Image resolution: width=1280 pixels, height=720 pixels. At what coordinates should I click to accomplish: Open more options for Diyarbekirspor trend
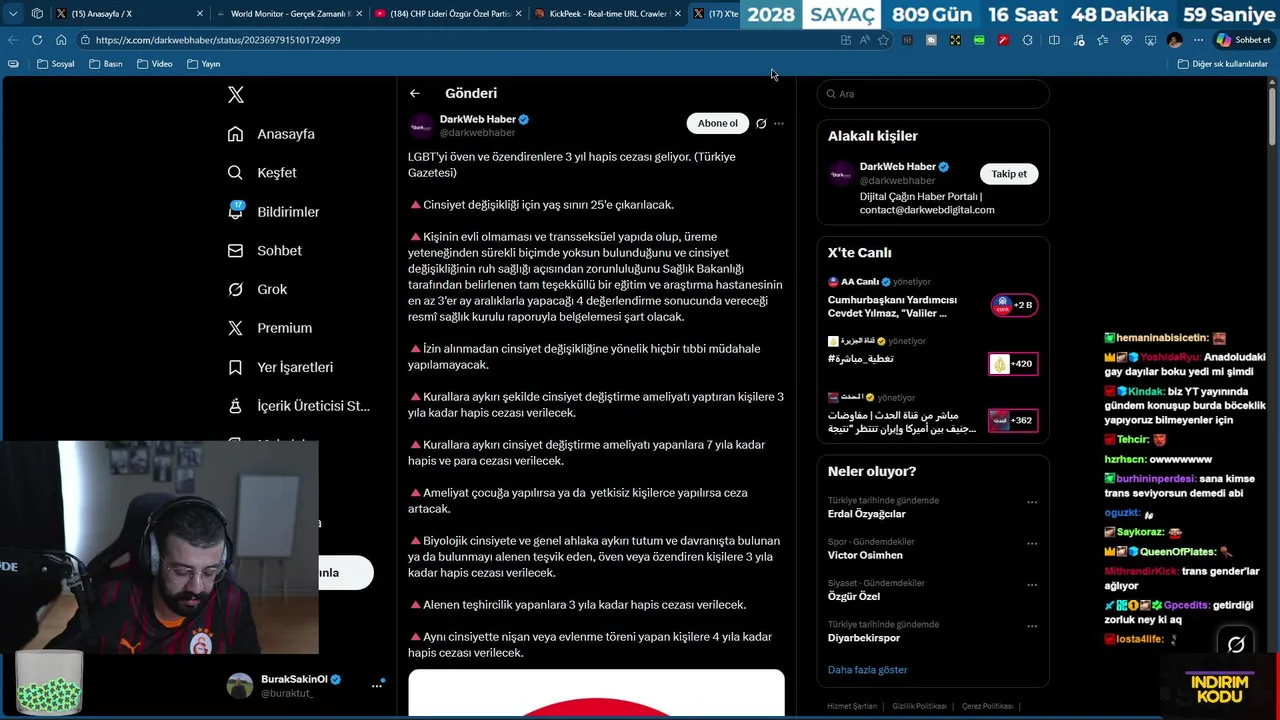1032,625
